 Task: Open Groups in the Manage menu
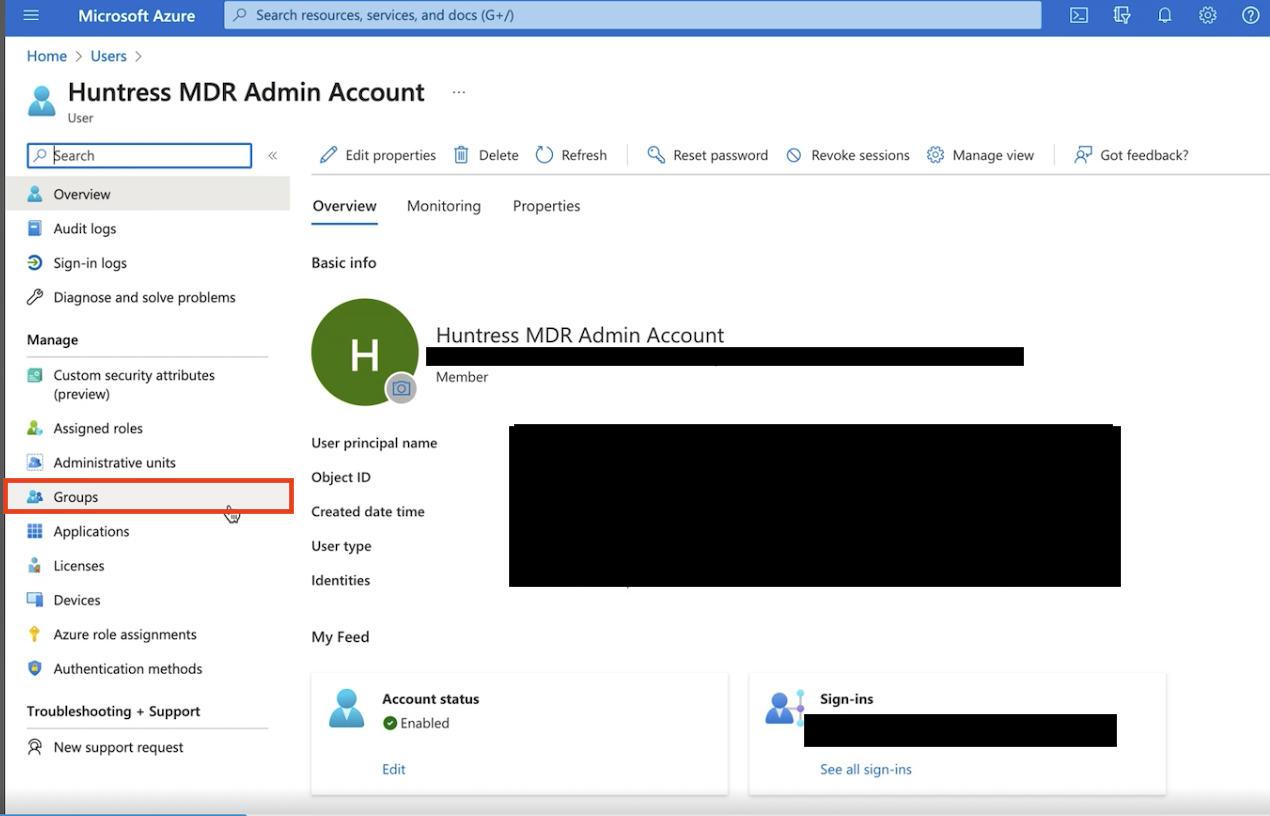pyautogui.click(x=76, y=497)
